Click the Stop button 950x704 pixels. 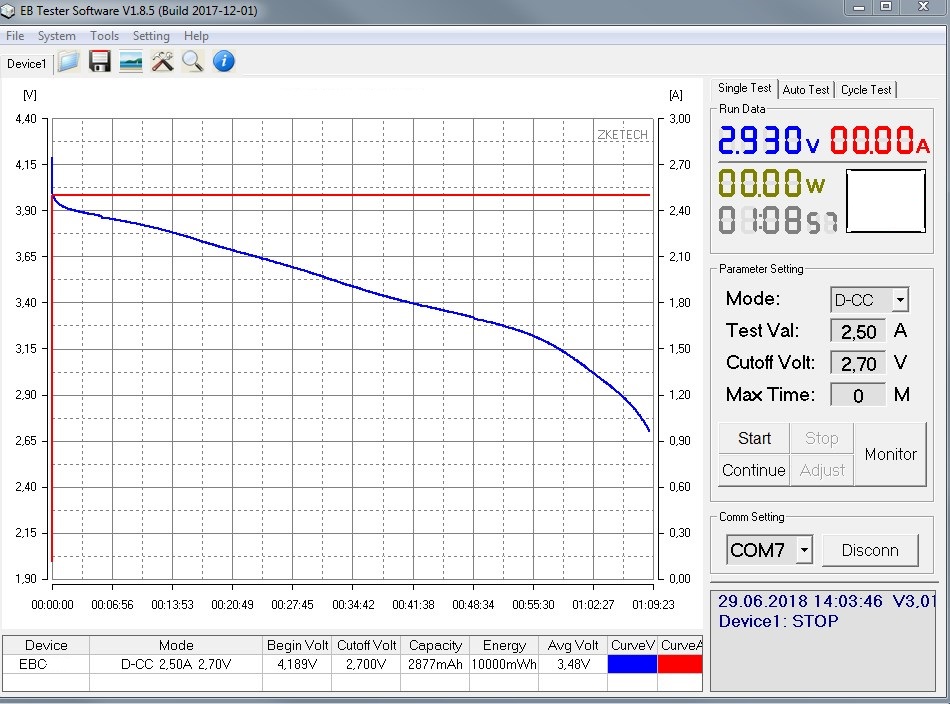tap(822, 438)
